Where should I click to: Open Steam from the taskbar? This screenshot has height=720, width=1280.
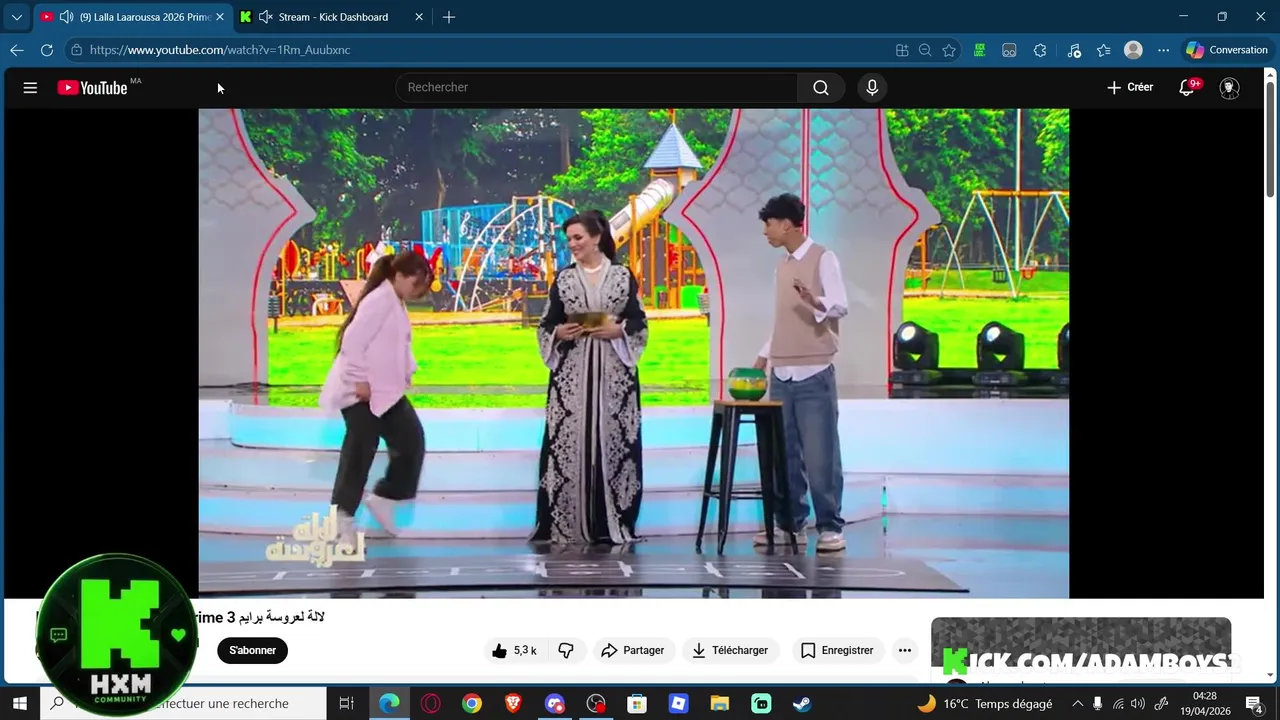point(802,704)
